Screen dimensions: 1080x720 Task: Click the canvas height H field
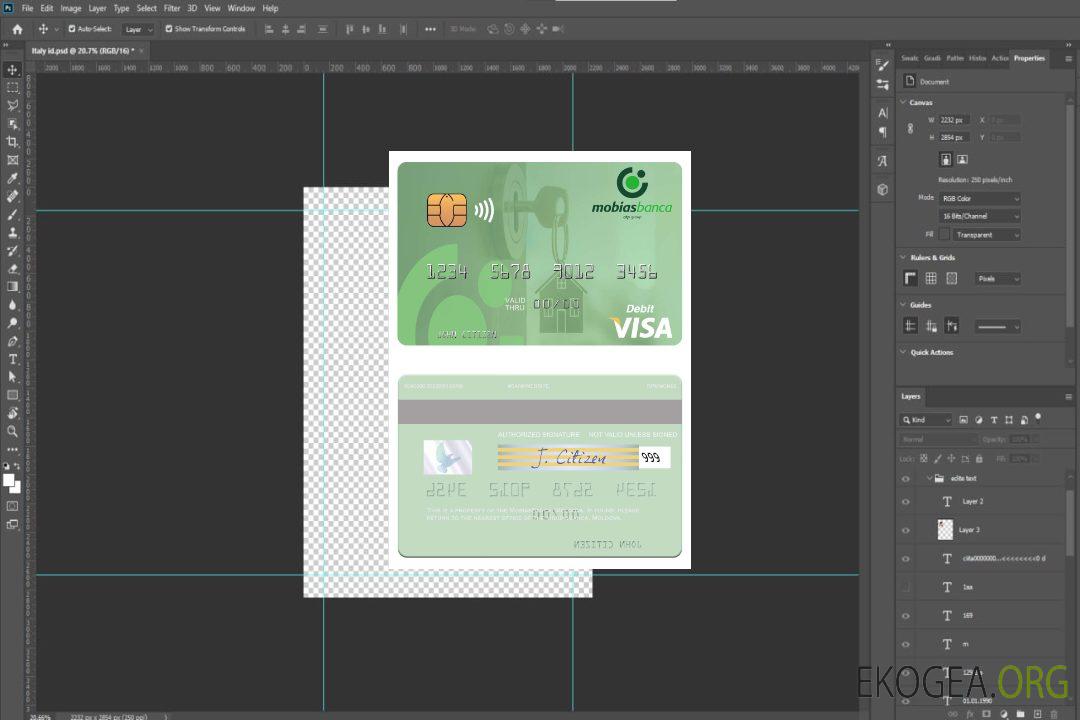click(954, 137)
